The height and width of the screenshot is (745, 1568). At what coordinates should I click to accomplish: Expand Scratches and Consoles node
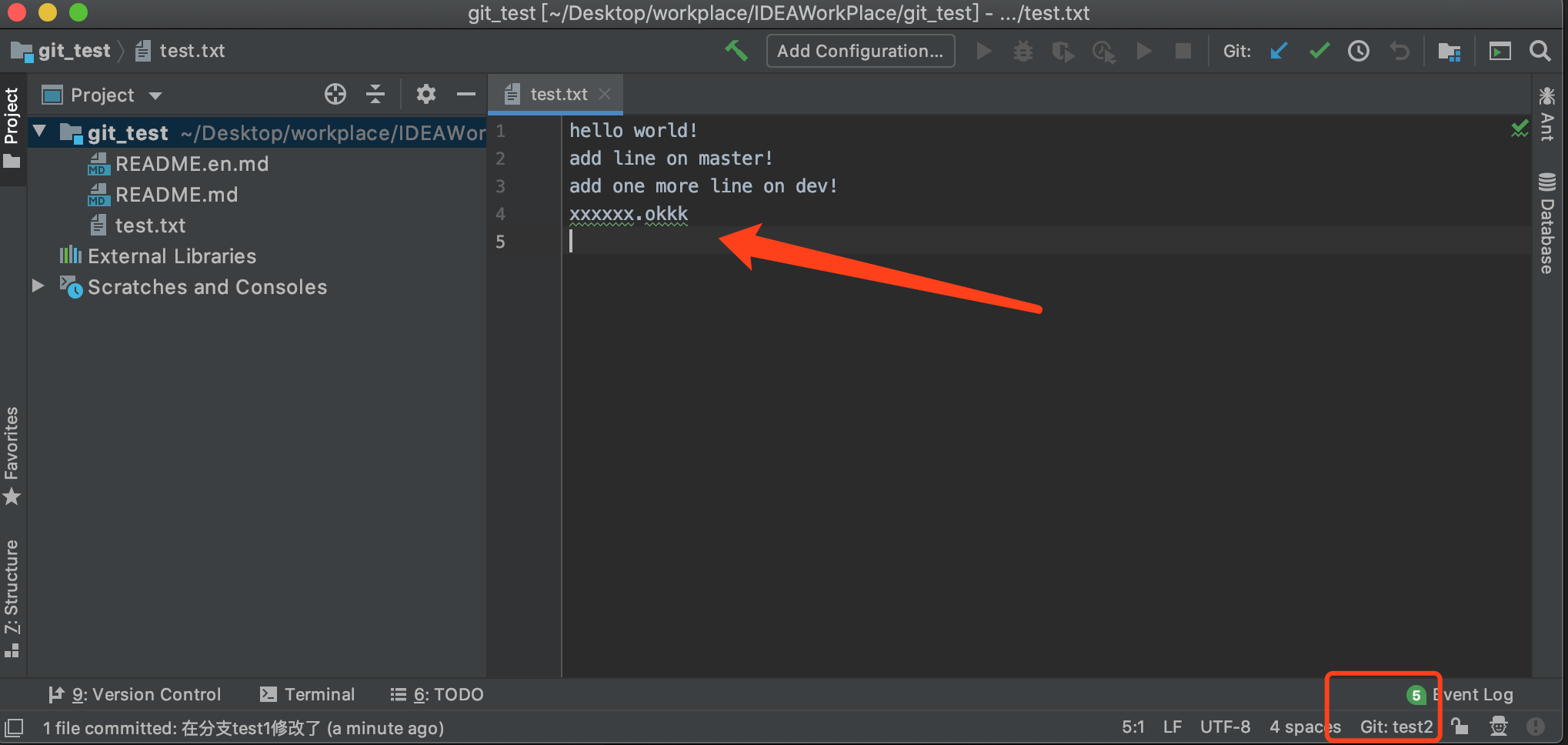click(38, 286)
